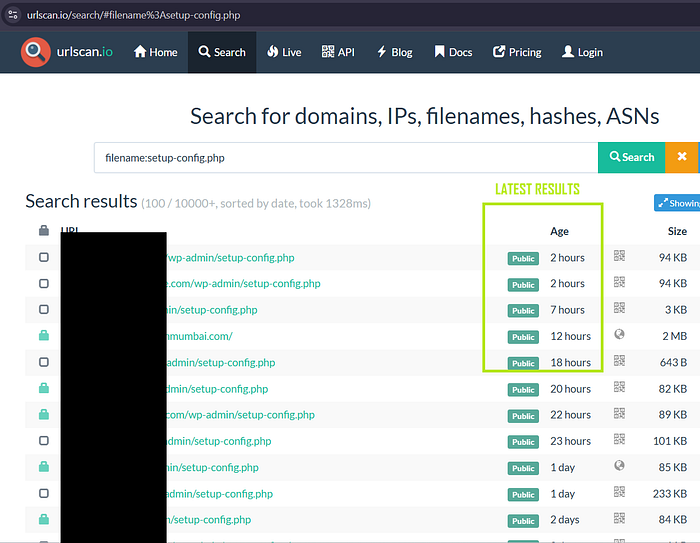Image resolution: width=700 pixels, height=543 pixels.
Task: Open the Live scans page
Action: (283, 52)
